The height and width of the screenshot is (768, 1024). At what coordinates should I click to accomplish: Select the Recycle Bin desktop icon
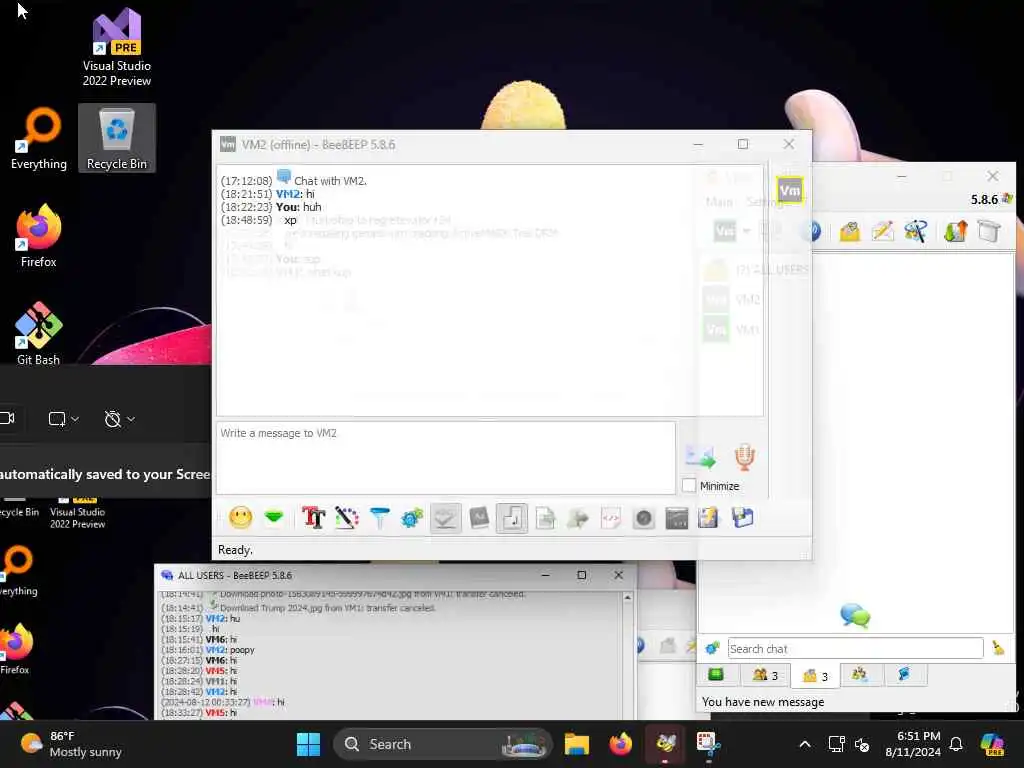pyautogui.click(x=117, y=138)
